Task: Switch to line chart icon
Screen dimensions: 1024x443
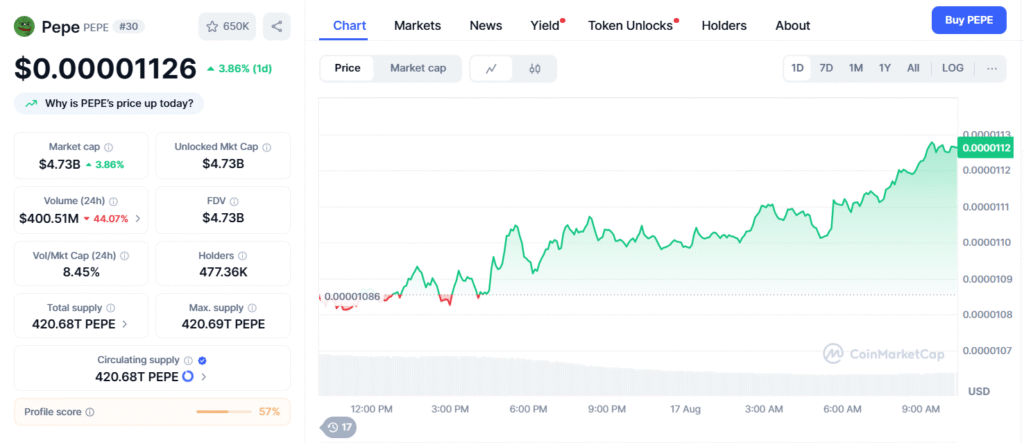Action: coord(491,69)
